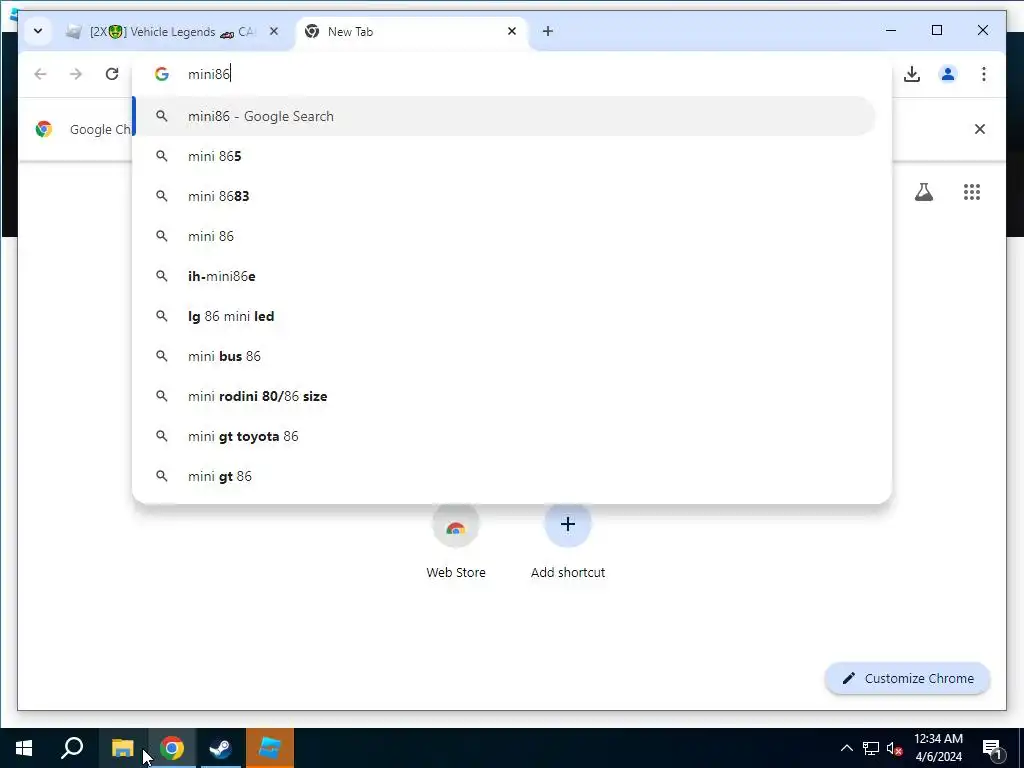Dismiss the Google Chrome info bar
The width and height of the screenshot is (1024, 768).
(980, 129)
